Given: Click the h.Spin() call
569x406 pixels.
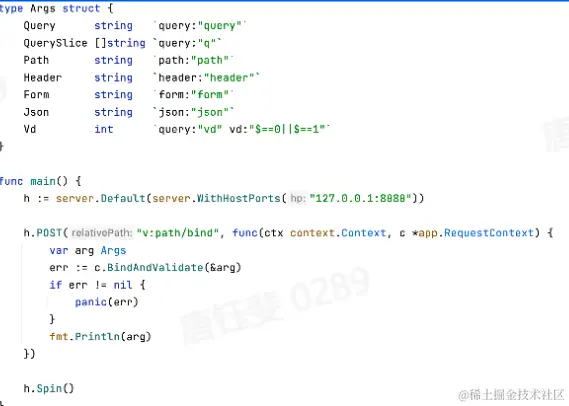Looking at the screenshot, I should tap(49, 388).
